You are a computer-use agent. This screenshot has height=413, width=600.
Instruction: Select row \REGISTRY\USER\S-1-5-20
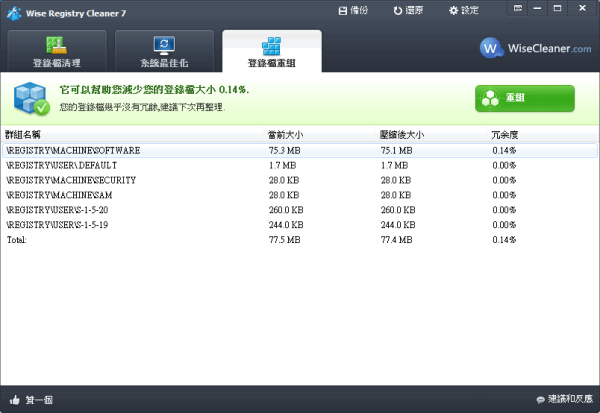(300, 210)
